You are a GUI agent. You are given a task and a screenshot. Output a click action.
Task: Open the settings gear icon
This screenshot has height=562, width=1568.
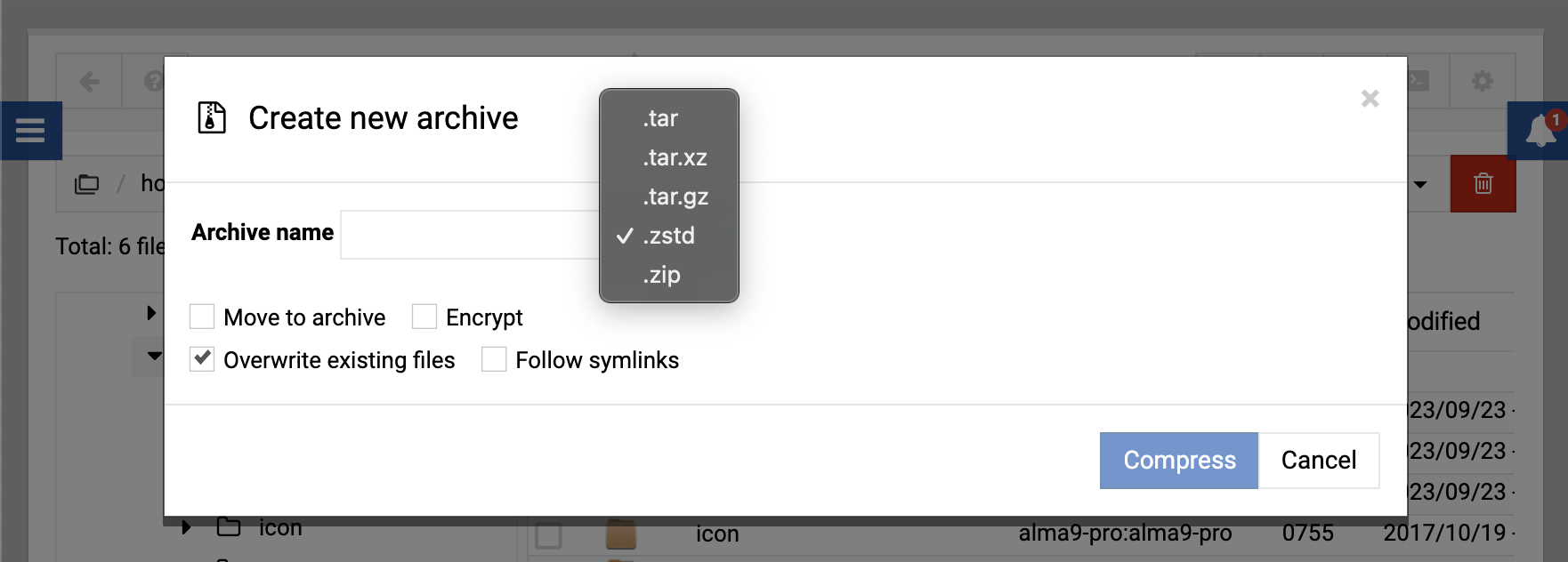click(1483, 80)
